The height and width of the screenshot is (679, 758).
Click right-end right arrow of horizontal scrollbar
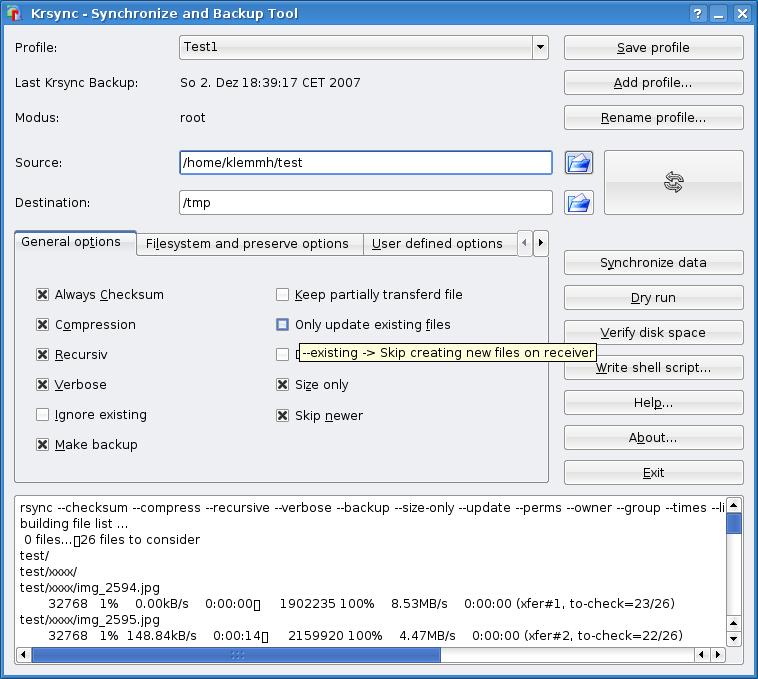pyautogui.click(x=718, y=655)
